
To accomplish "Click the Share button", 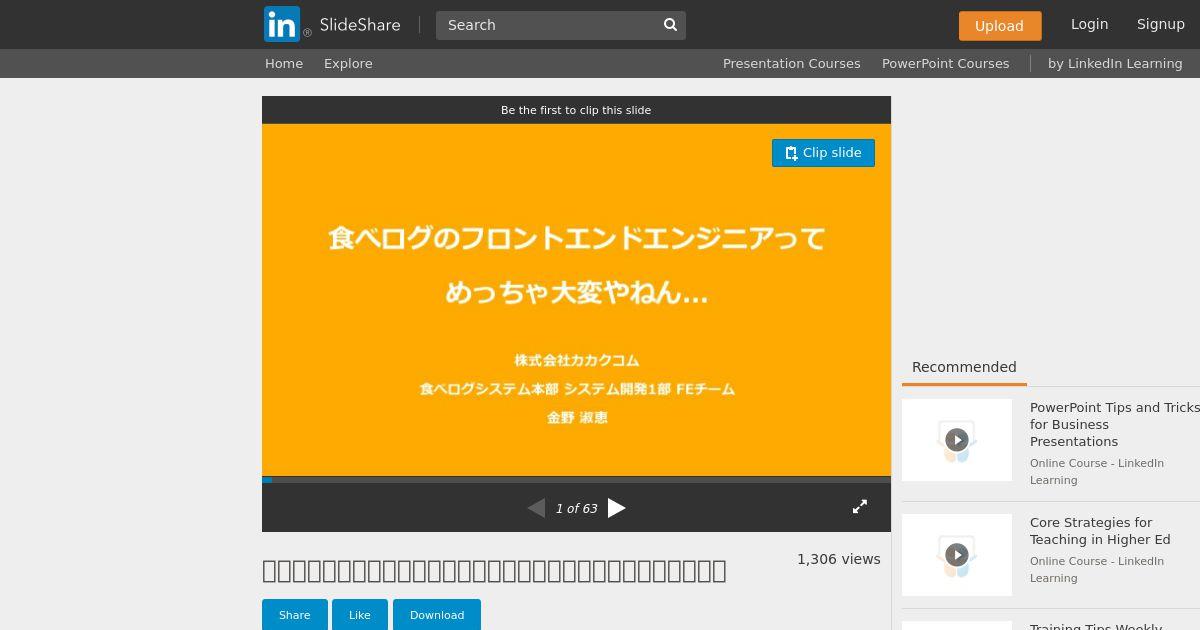I will (x=295, y=615).
